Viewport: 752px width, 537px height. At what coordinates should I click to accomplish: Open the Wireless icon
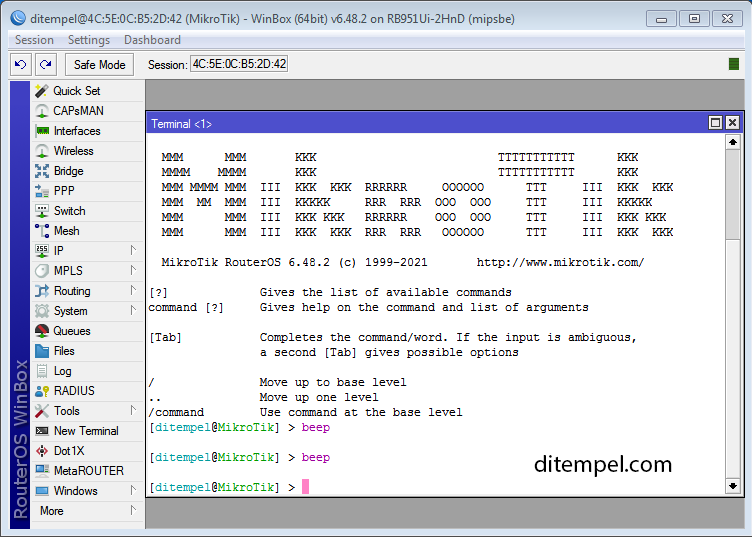[x=42, y=151]
